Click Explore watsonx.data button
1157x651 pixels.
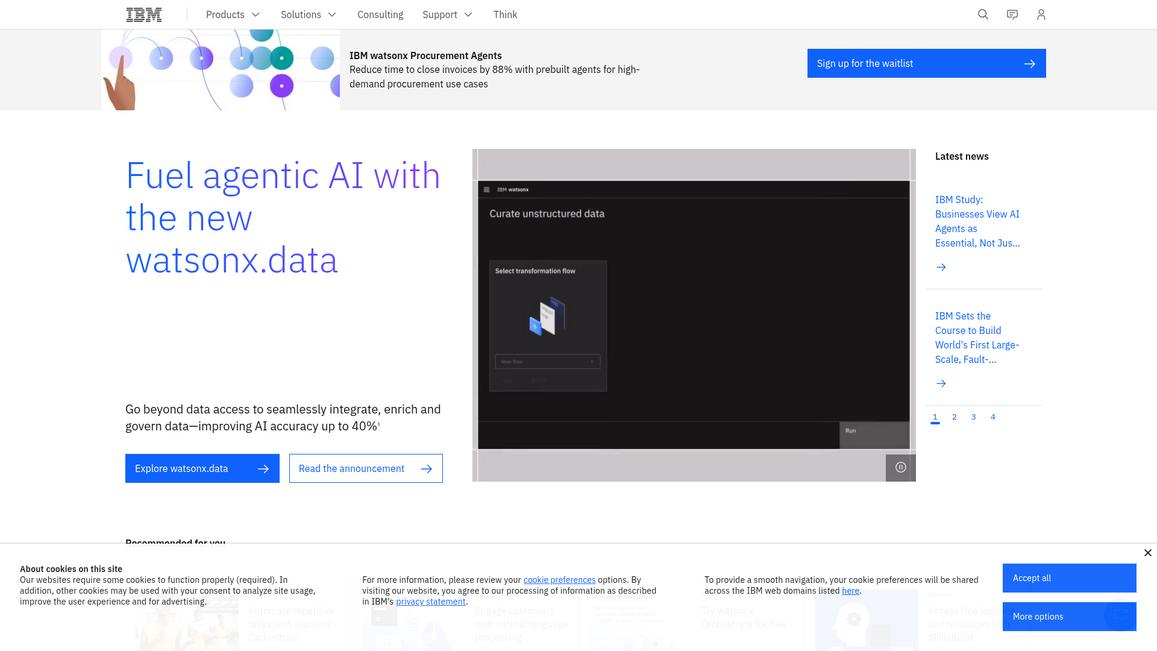(202, 469)
